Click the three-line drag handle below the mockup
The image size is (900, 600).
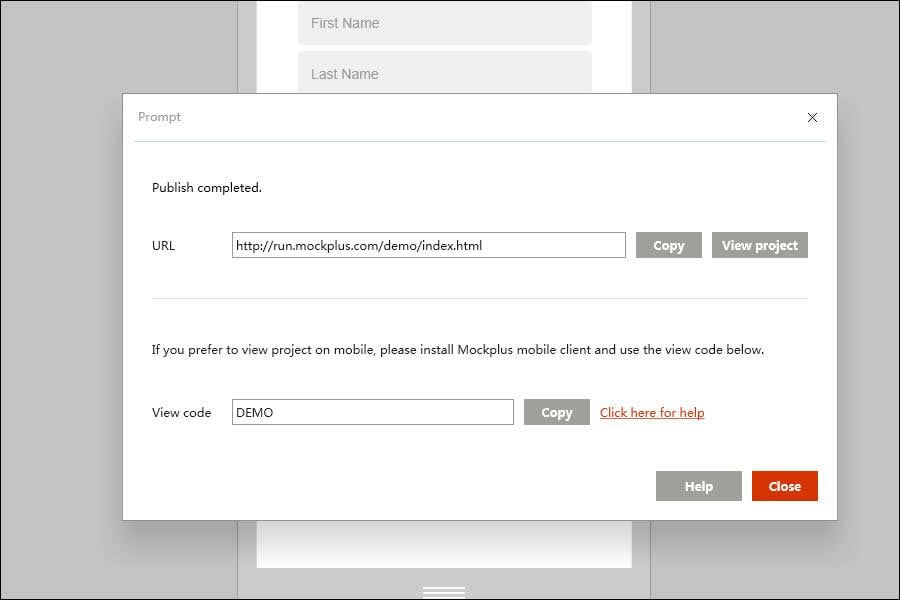(x=444, y=592)
